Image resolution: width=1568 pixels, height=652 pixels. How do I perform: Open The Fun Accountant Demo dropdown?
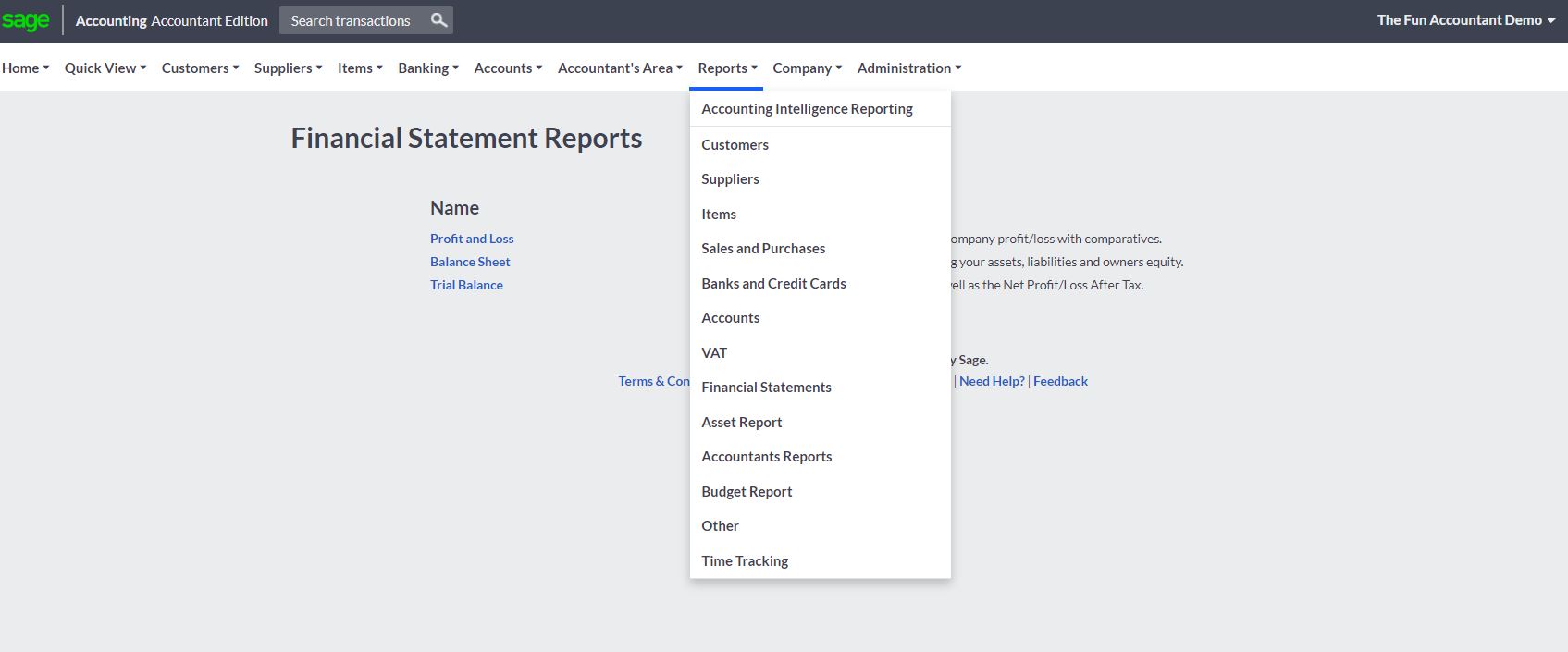1465,20
